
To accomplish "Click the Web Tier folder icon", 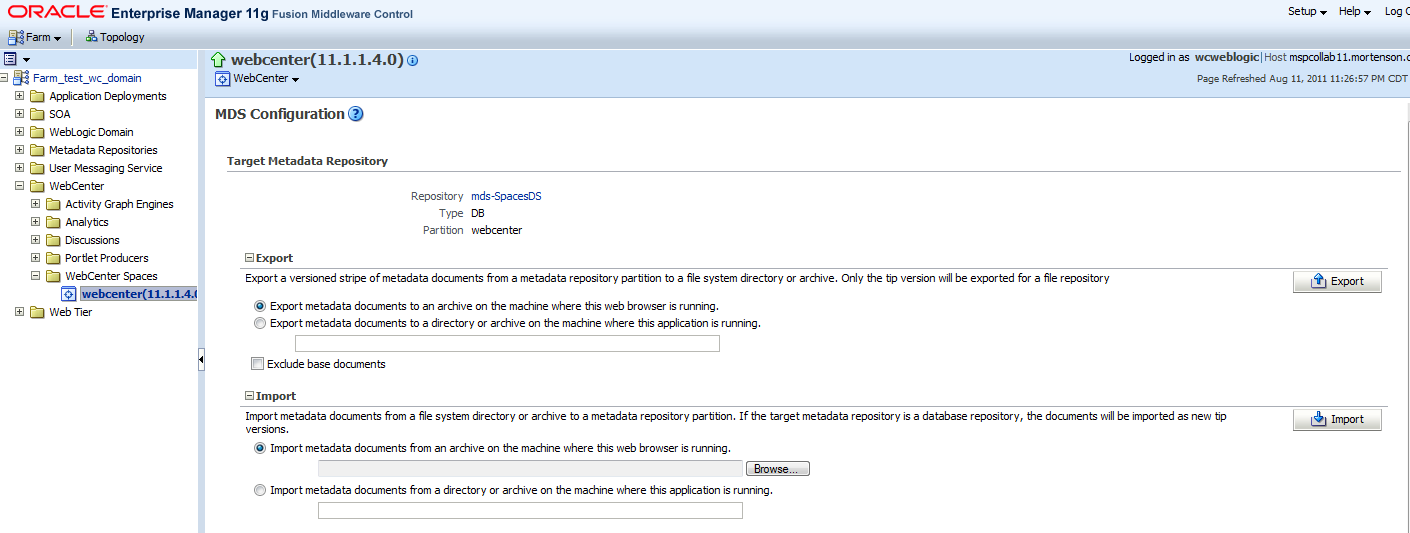I will [37, 312].
